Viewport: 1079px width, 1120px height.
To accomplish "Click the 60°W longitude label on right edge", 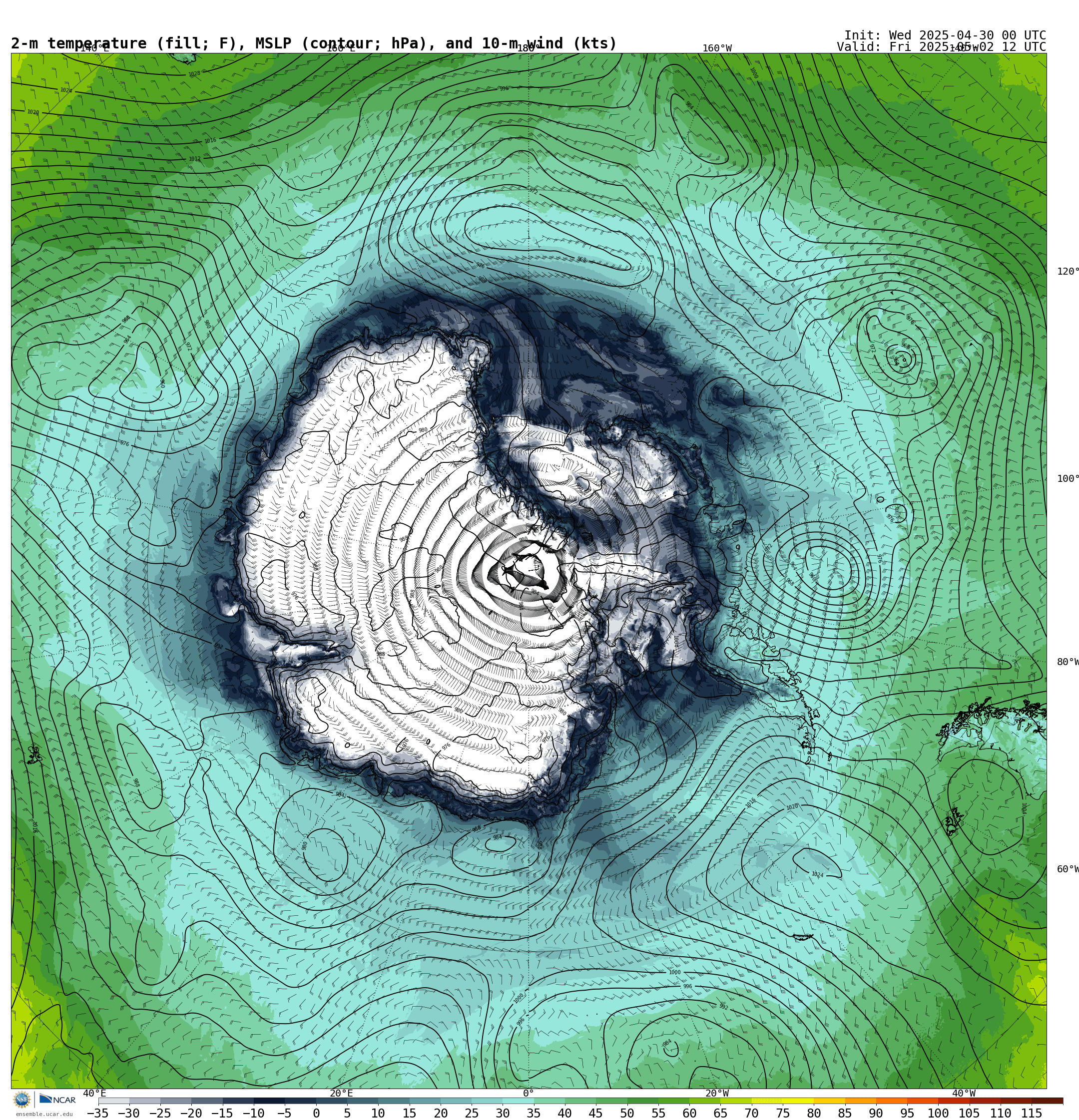I will [x=1068, y=869].
